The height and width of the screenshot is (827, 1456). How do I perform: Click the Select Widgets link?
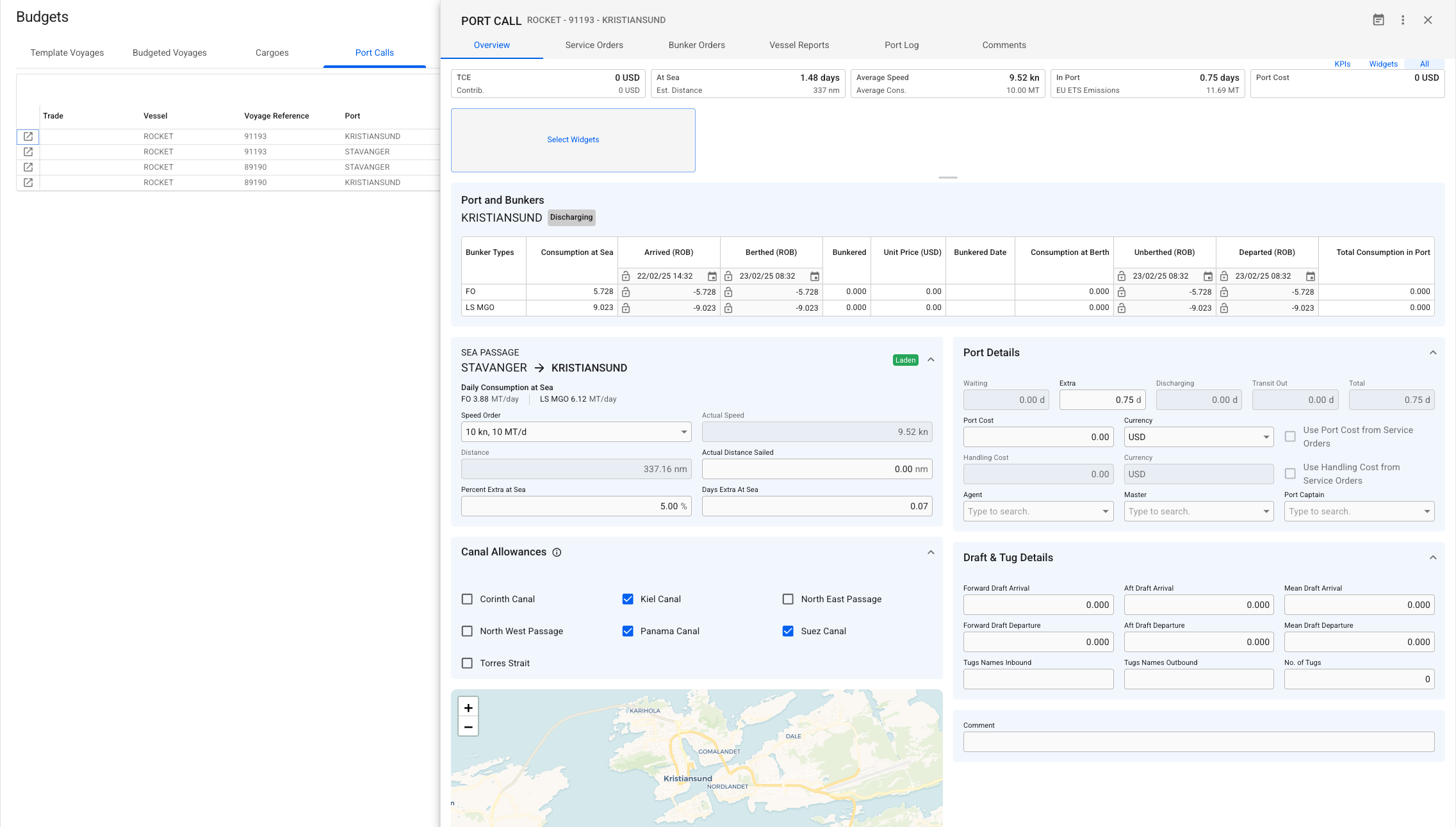(x=573, y=140)
